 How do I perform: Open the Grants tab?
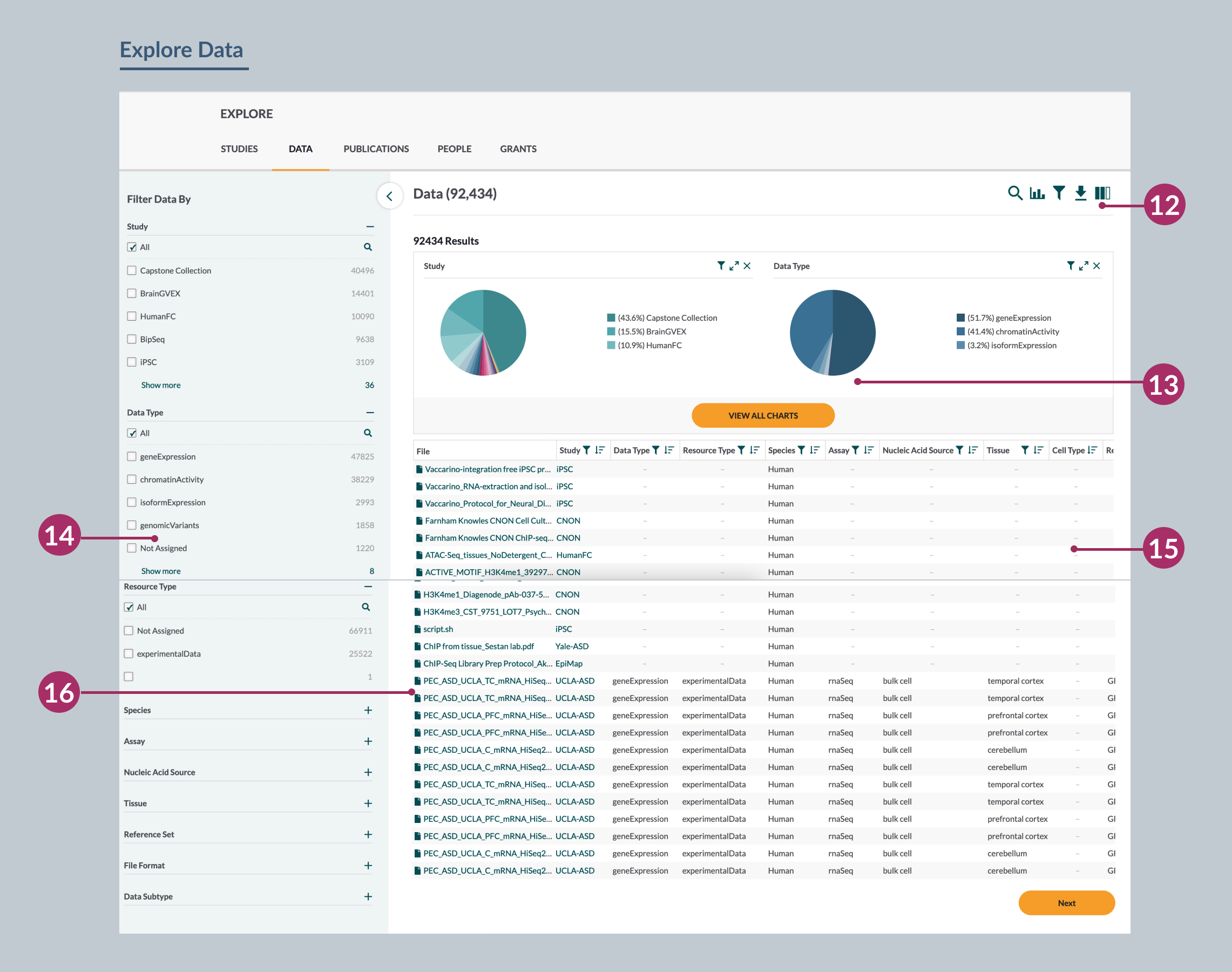pyautogui.click(x=518, y=148)
